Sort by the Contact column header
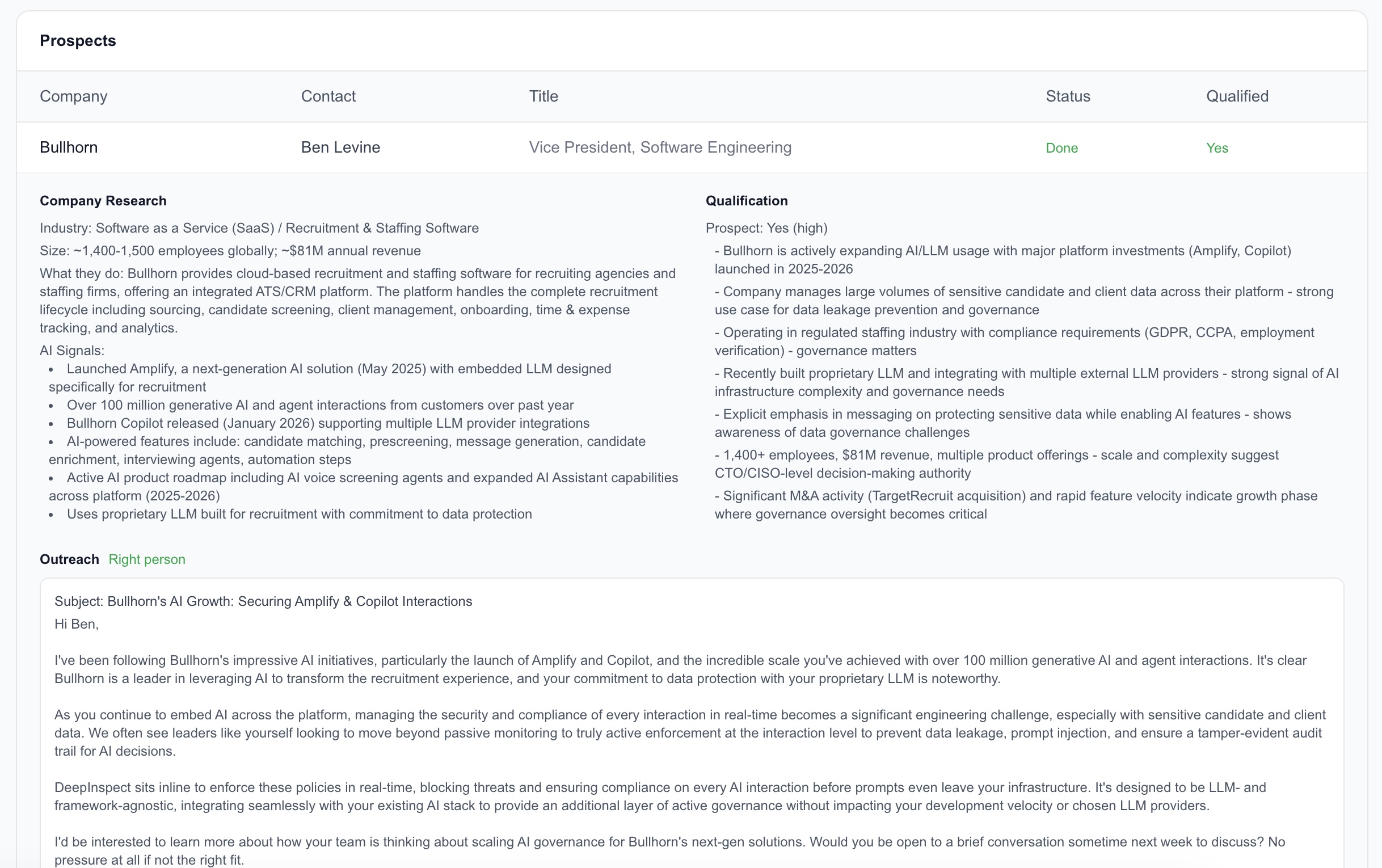Viewport: 1382px width, 868px height. [x=328, y=96]
